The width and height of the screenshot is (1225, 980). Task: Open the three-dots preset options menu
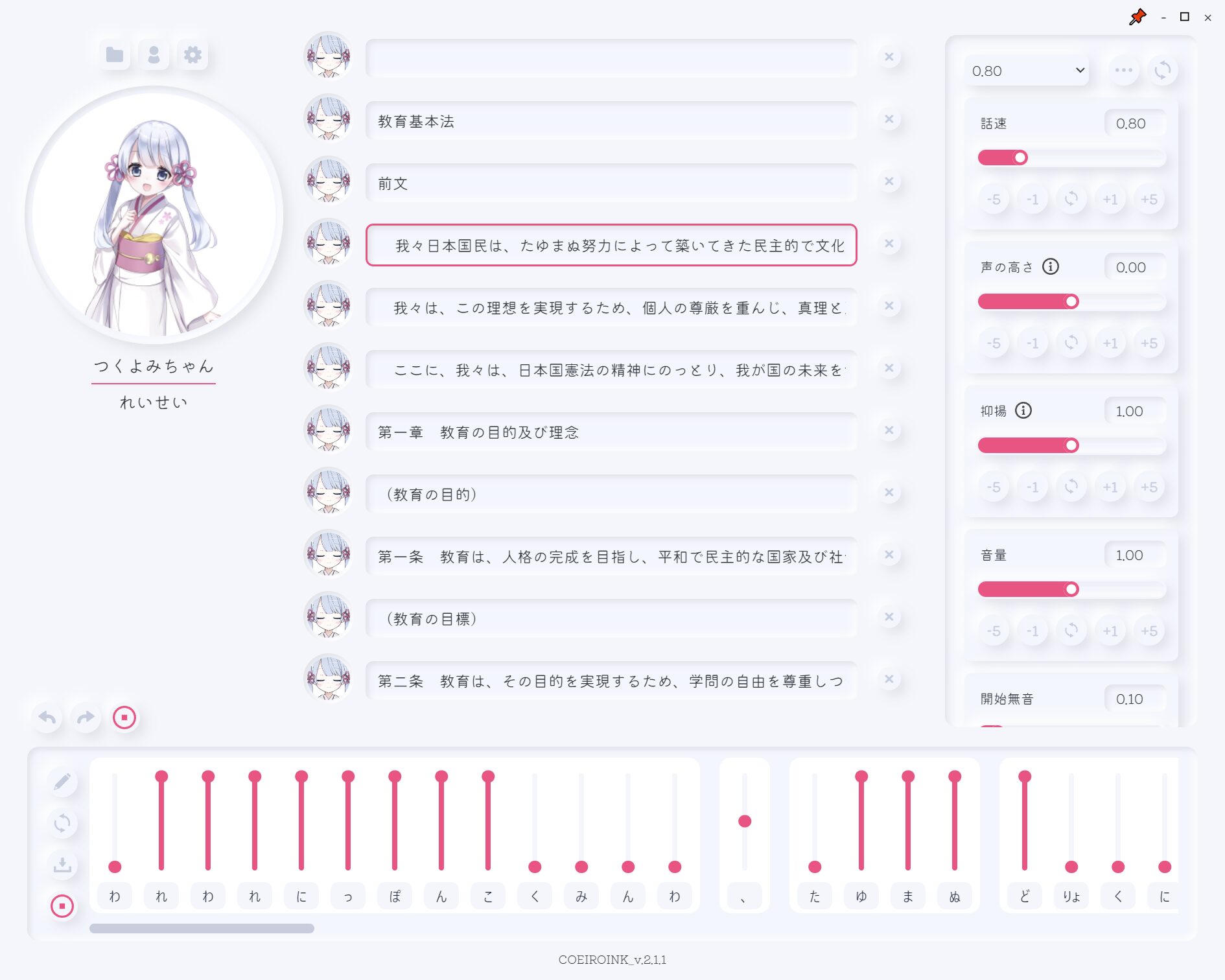tap(1124, 70)
